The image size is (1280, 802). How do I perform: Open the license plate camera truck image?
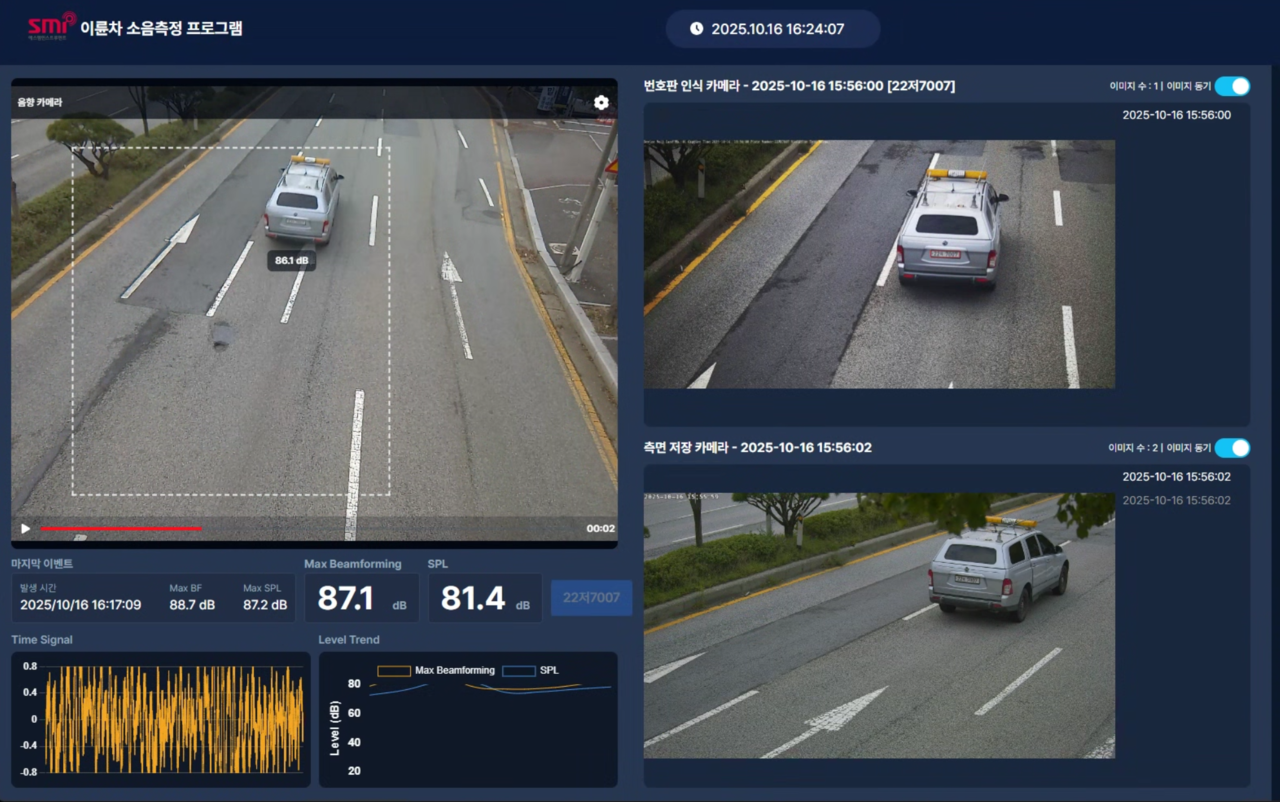tap(878, 264)
